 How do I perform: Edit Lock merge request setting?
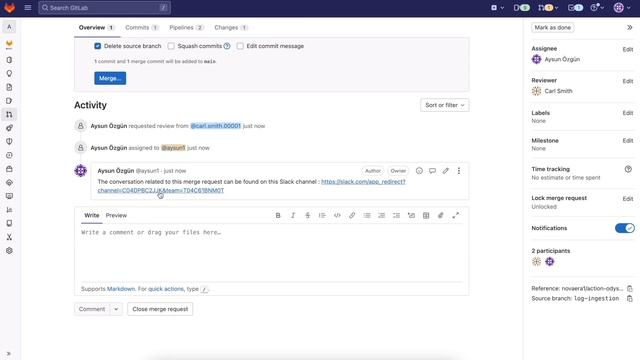coord(628,199)
